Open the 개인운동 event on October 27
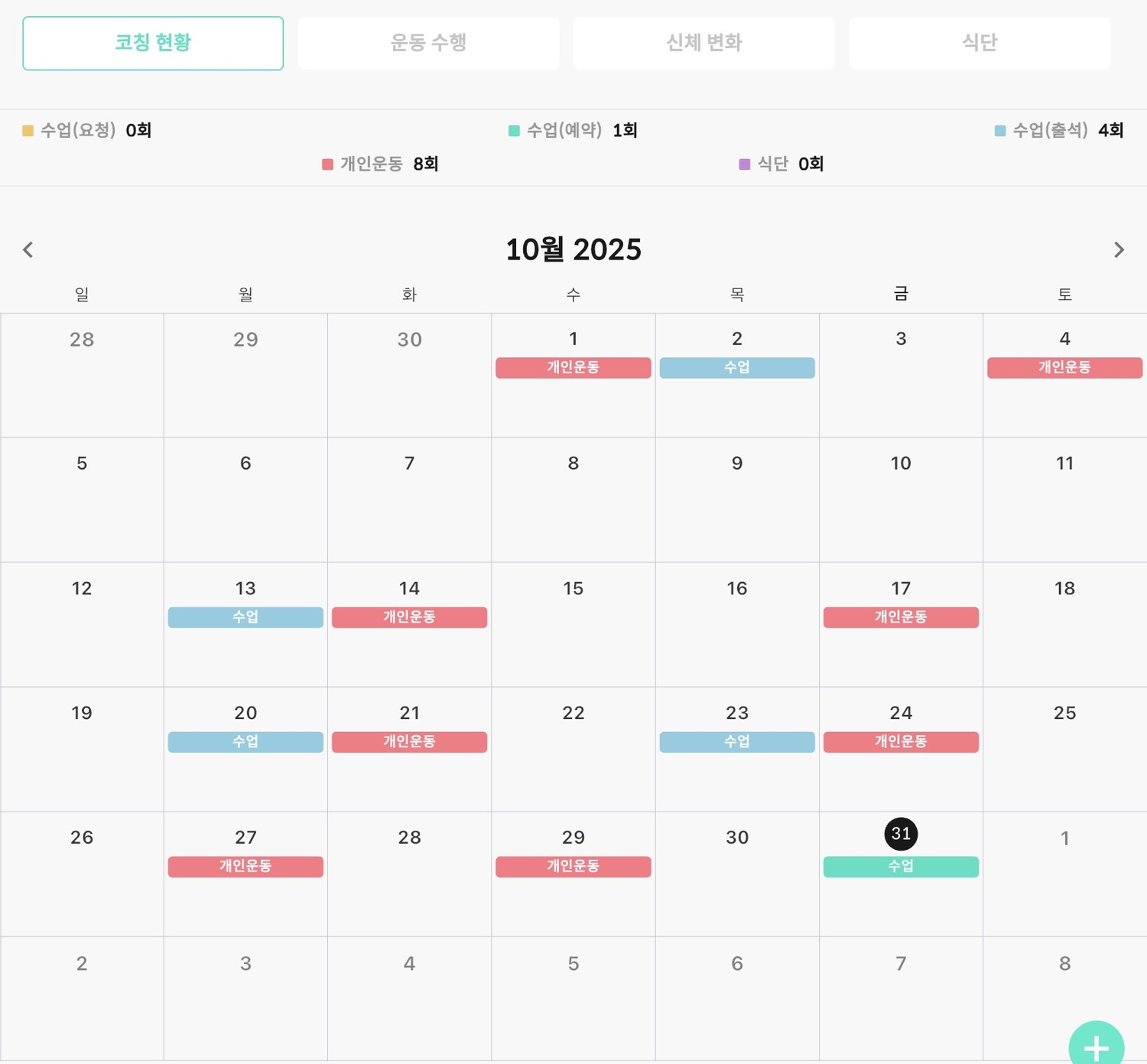Image resolution: width=1147 pixels, height=1064 pixels. click(245, 867)
